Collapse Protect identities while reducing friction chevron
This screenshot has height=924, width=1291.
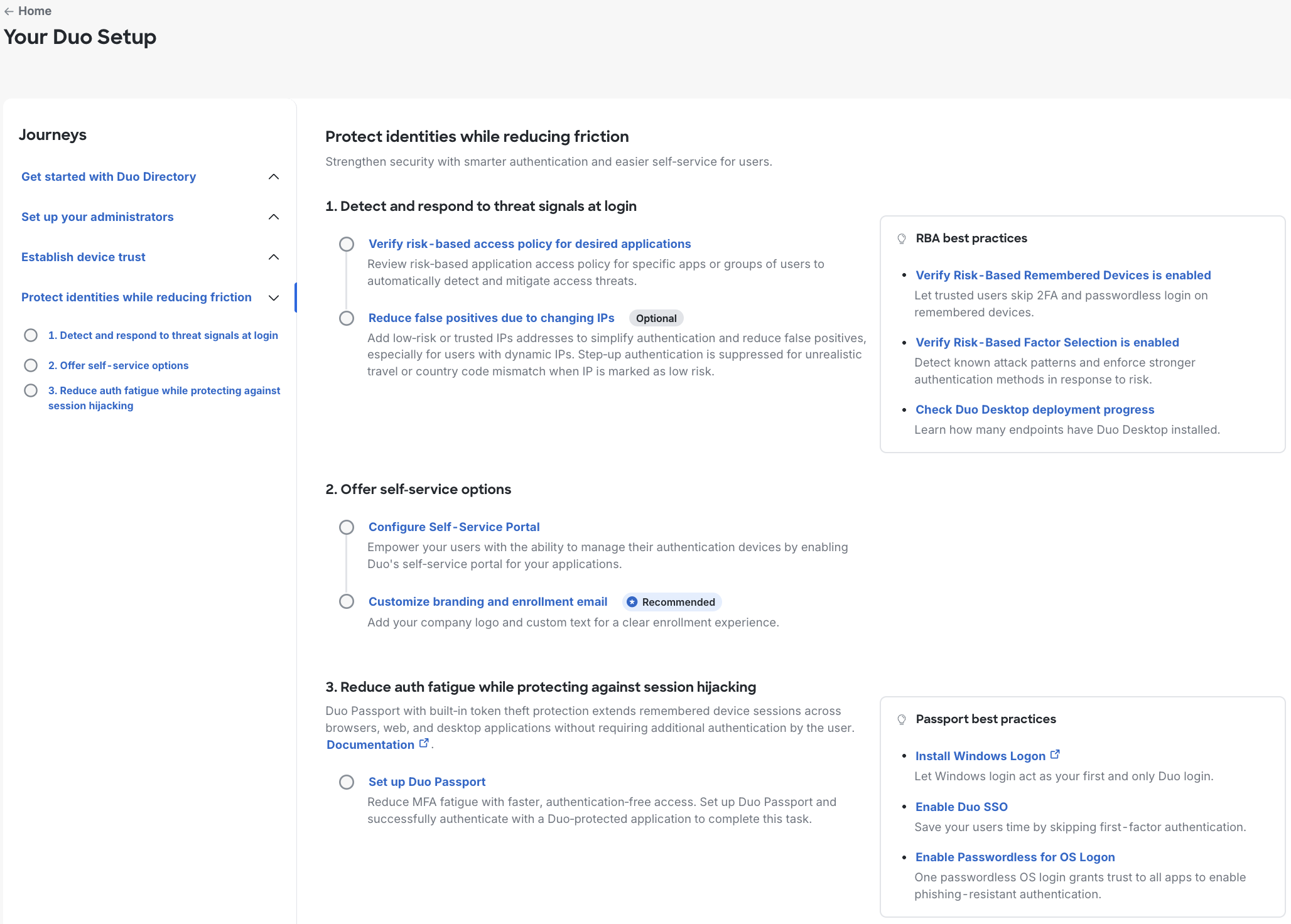pyautogui.click(x=274, y=298)
